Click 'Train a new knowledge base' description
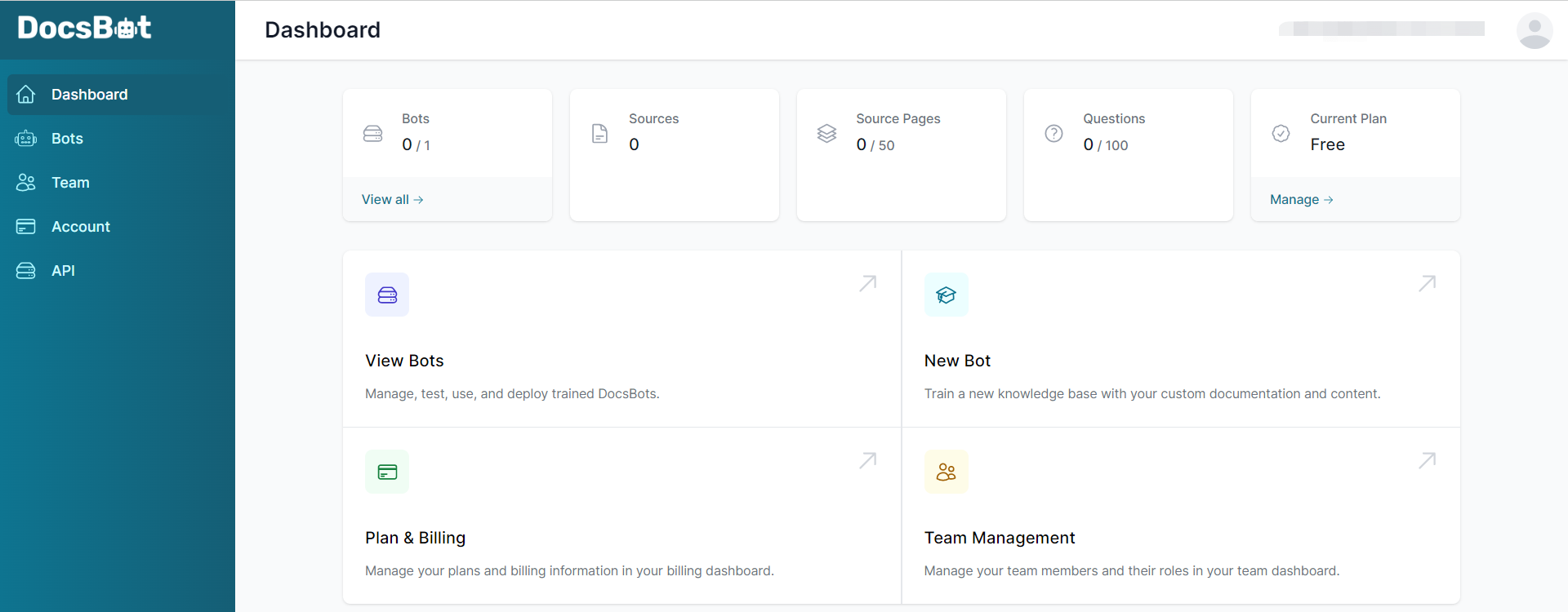1568x612 pixels. (1152, 394)
